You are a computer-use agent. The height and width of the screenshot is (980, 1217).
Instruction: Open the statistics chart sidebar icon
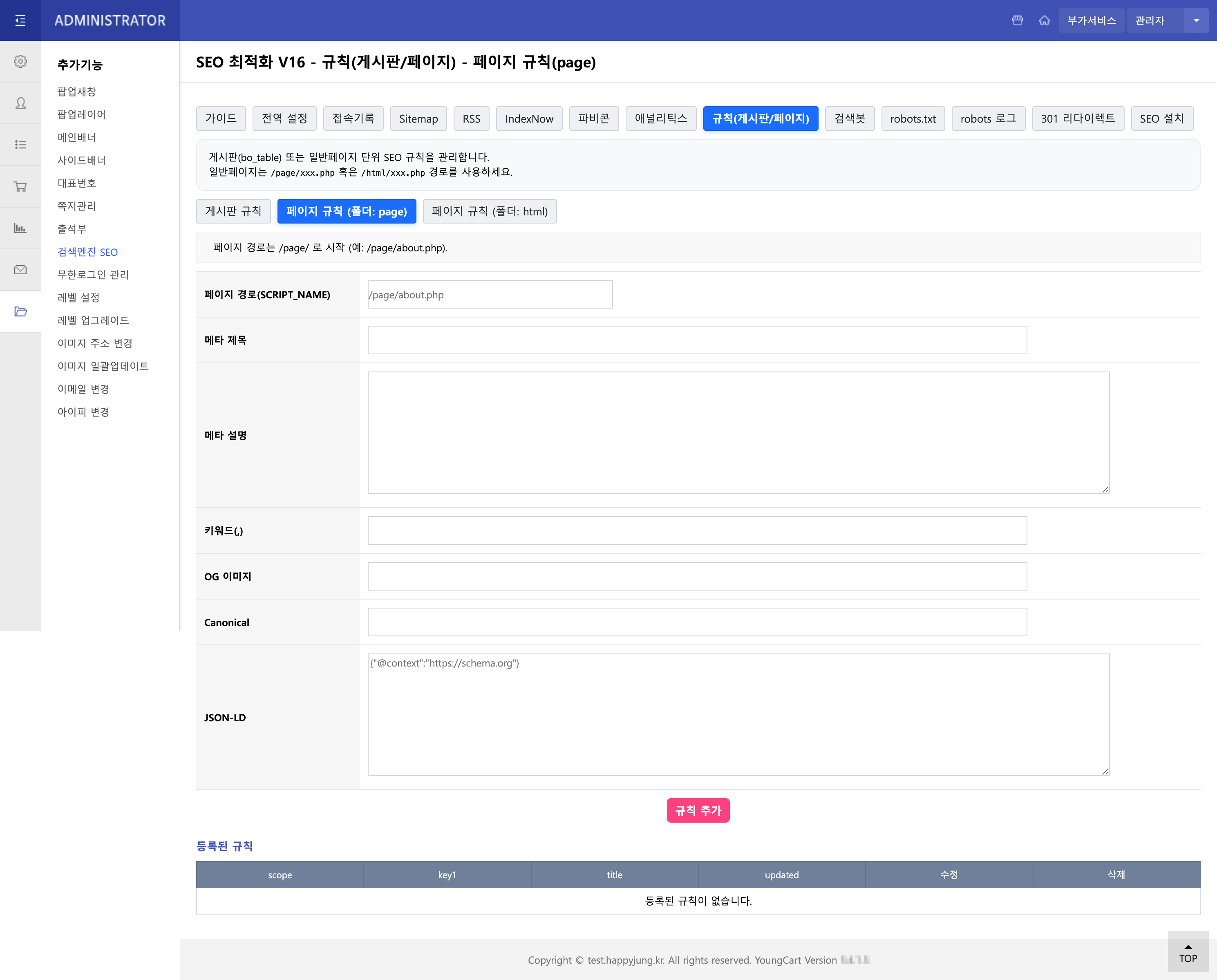click(20, 228)
